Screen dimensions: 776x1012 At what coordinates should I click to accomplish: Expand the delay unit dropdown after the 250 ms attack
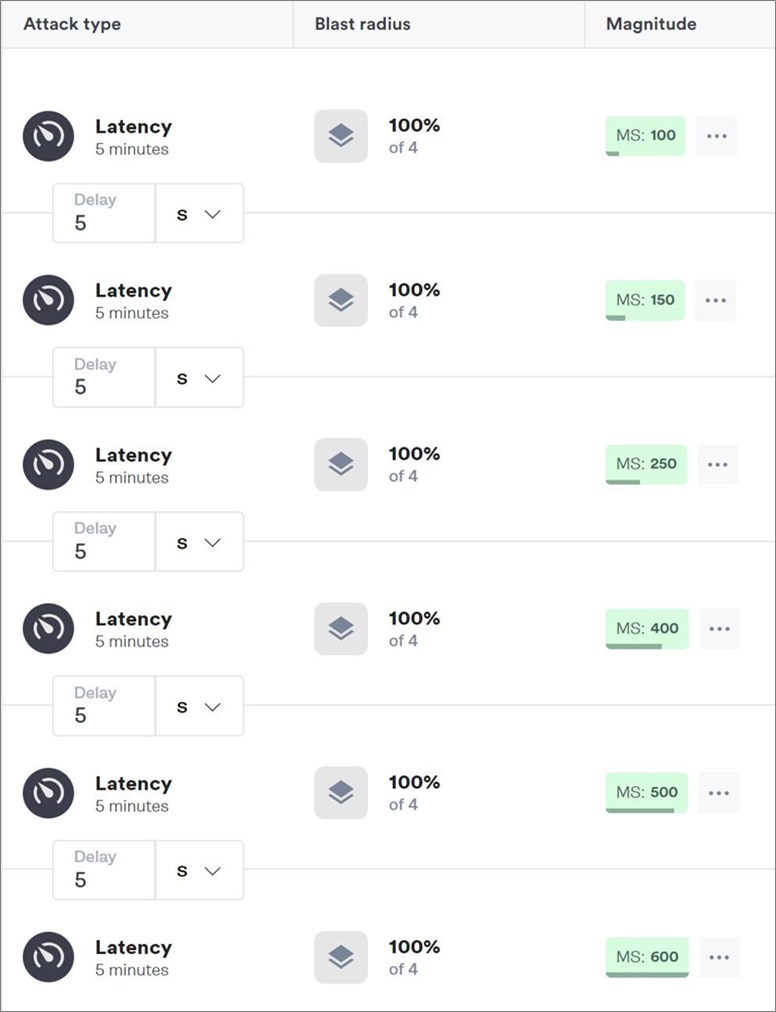(x=199, y=542)
